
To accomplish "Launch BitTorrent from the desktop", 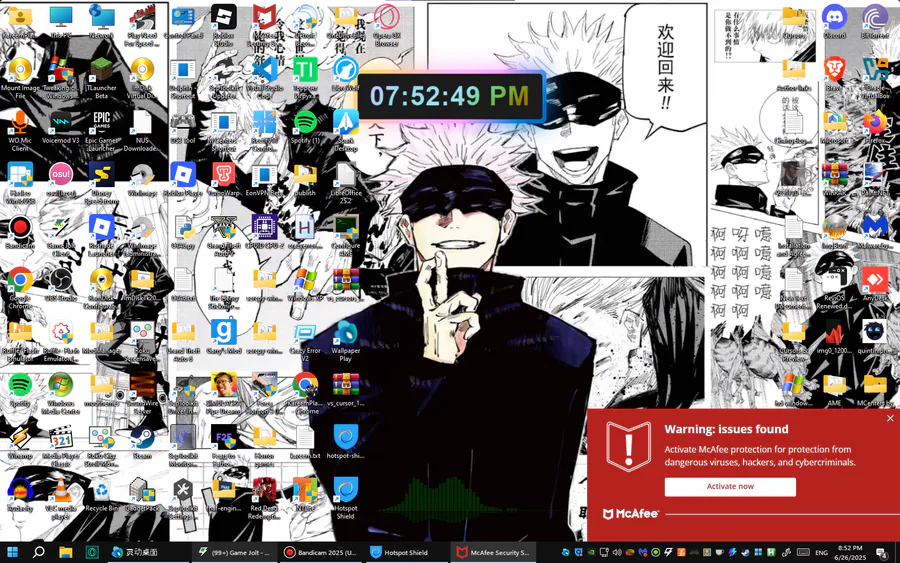I will click(x=875, y=22).
